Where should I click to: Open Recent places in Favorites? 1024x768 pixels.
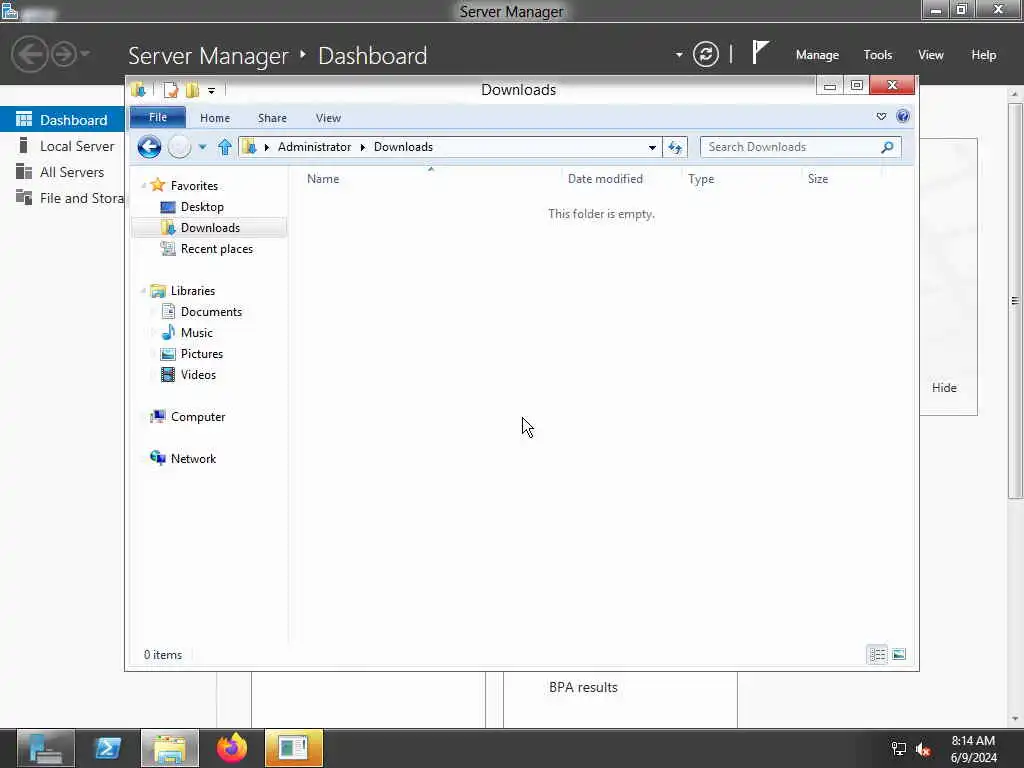[x=217, y=249]
